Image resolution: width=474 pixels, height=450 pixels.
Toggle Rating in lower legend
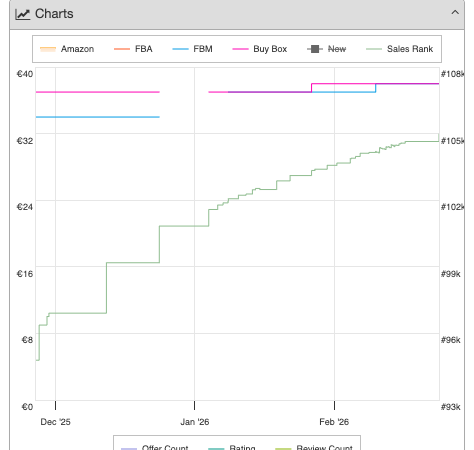point(232,447)
